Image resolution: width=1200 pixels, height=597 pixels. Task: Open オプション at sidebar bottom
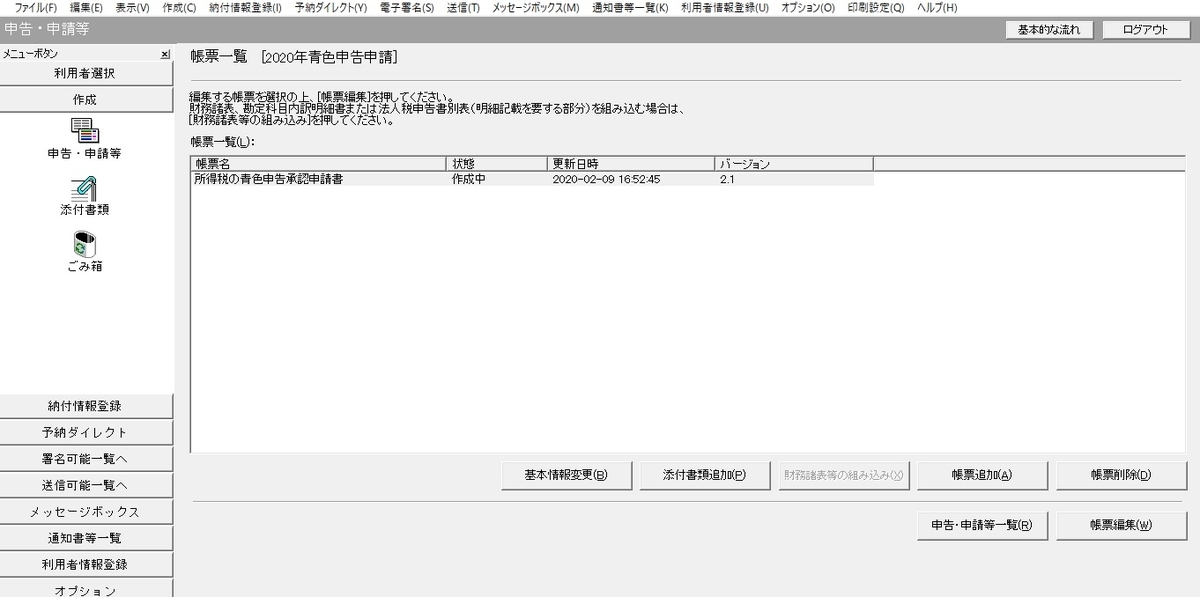pyautogui.click(x=85, y=590)
